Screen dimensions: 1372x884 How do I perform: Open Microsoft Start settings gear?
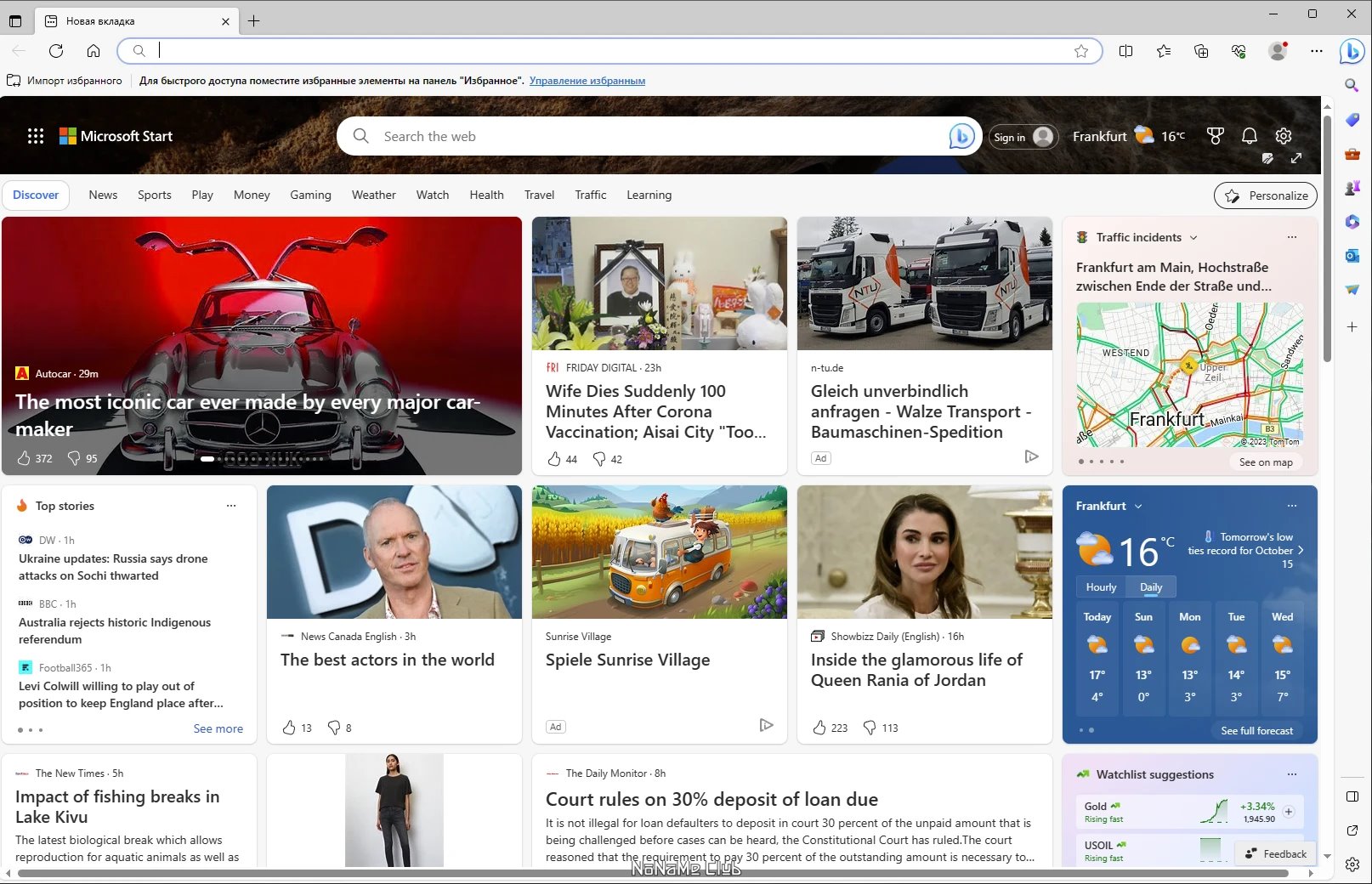pyautogui.click(x=1284, y=135)
